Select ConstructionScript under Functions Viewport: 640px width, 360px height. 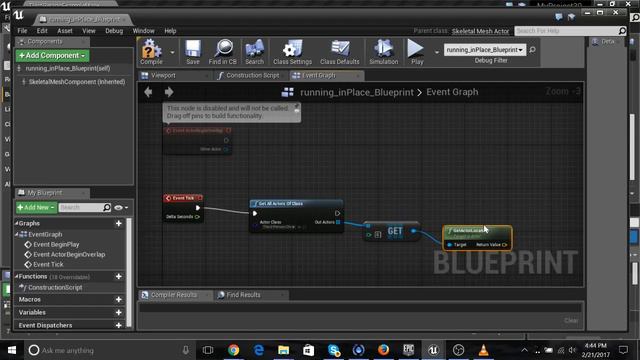tap(55, 287)
